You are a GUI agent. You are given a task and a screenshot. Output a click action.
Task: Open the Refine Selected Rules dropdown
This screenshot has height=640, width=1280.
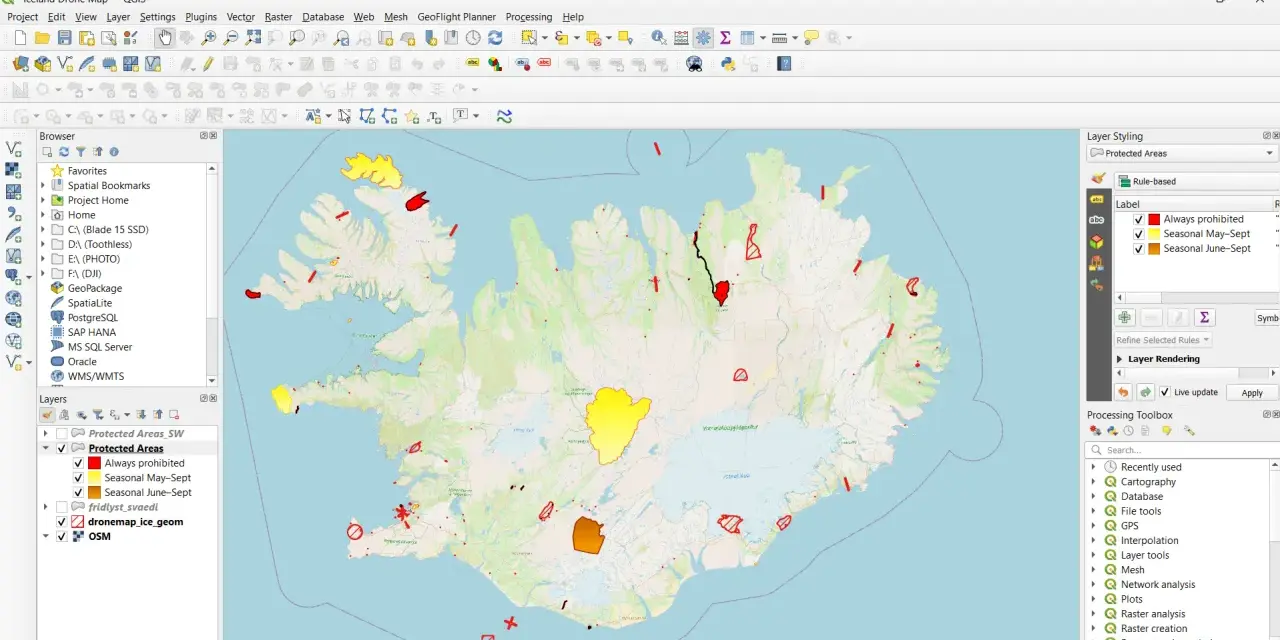pyautogui.click(x=1164, y=340)
